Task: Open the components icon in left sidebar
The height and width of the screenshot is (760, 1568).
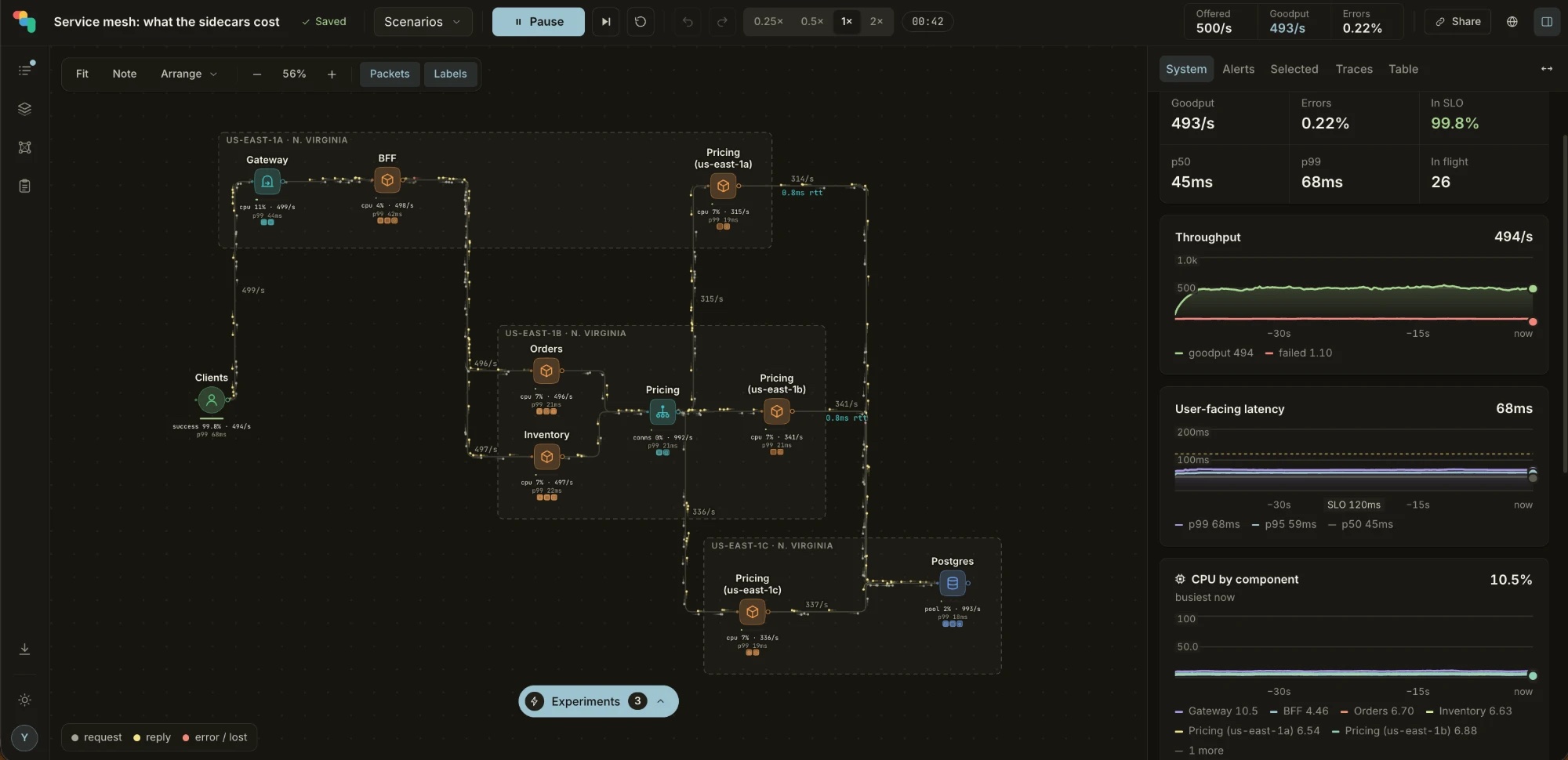Action: (x=24, y=147)
